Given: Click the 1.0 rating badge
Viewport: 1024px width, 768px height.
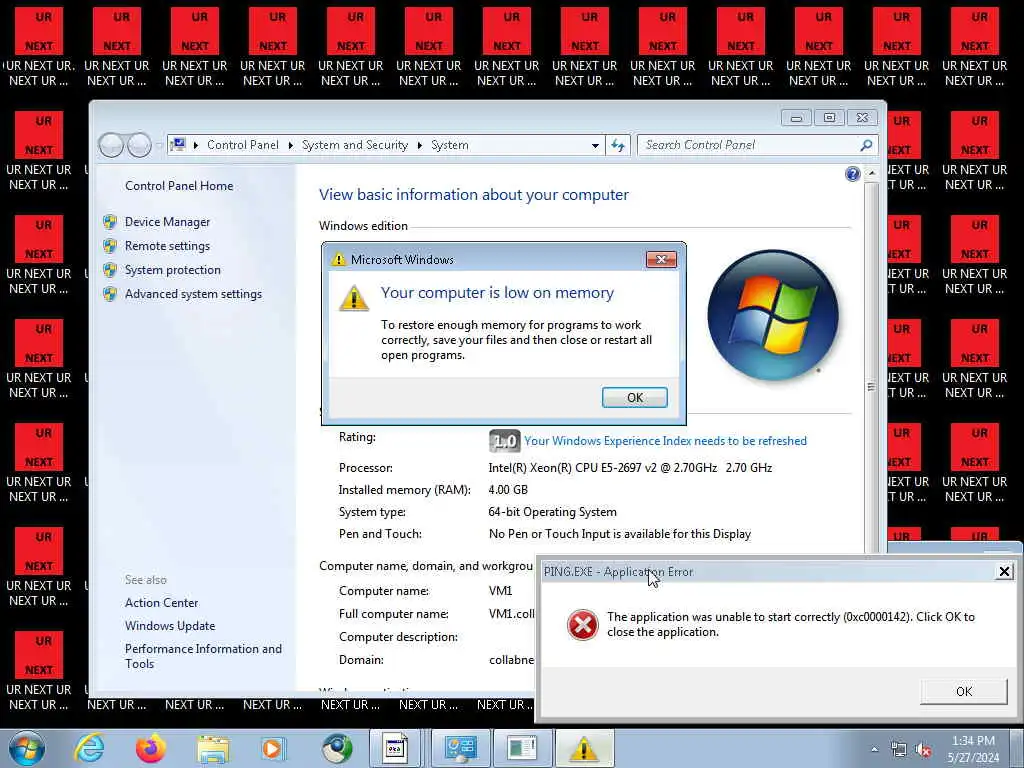Looking at the screenshot, I should tap(504, 441).
